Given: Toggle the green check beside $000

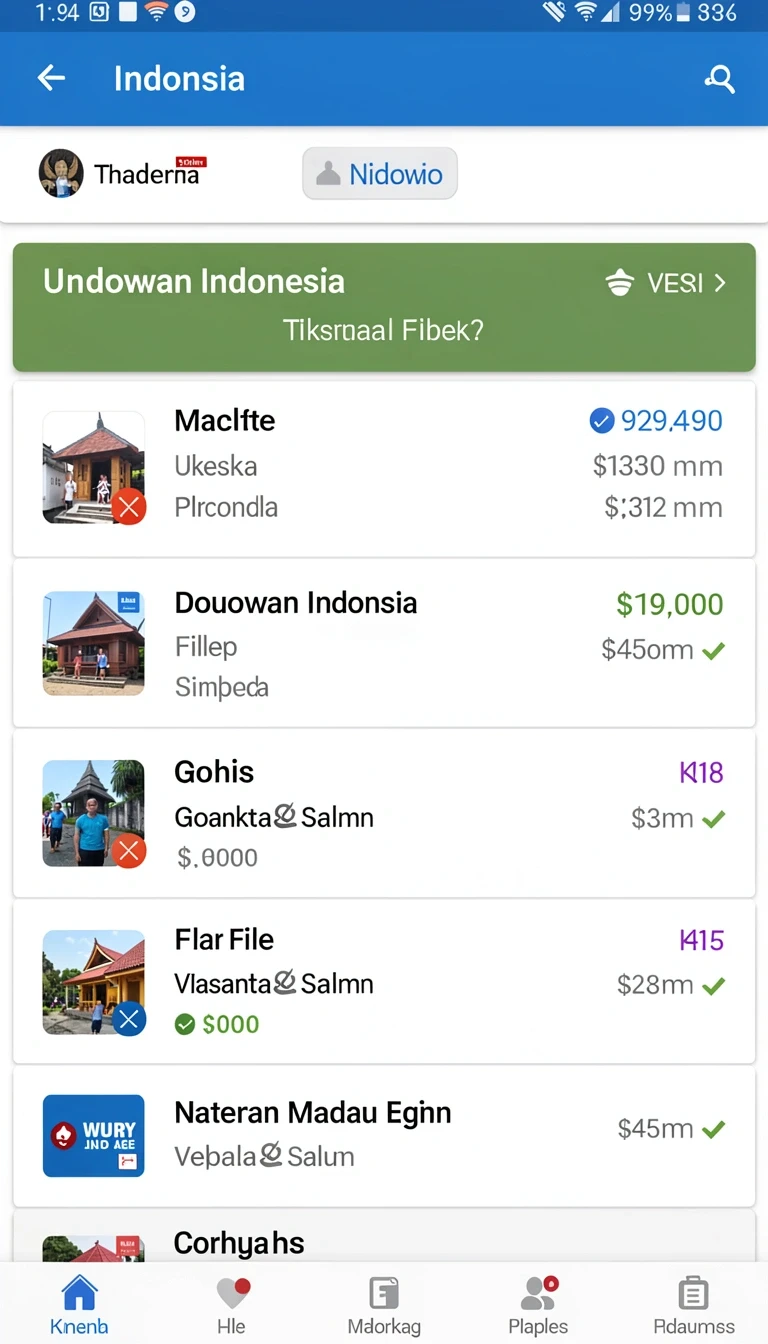Looking at the screenshot, I should [x=185, y=1024].
